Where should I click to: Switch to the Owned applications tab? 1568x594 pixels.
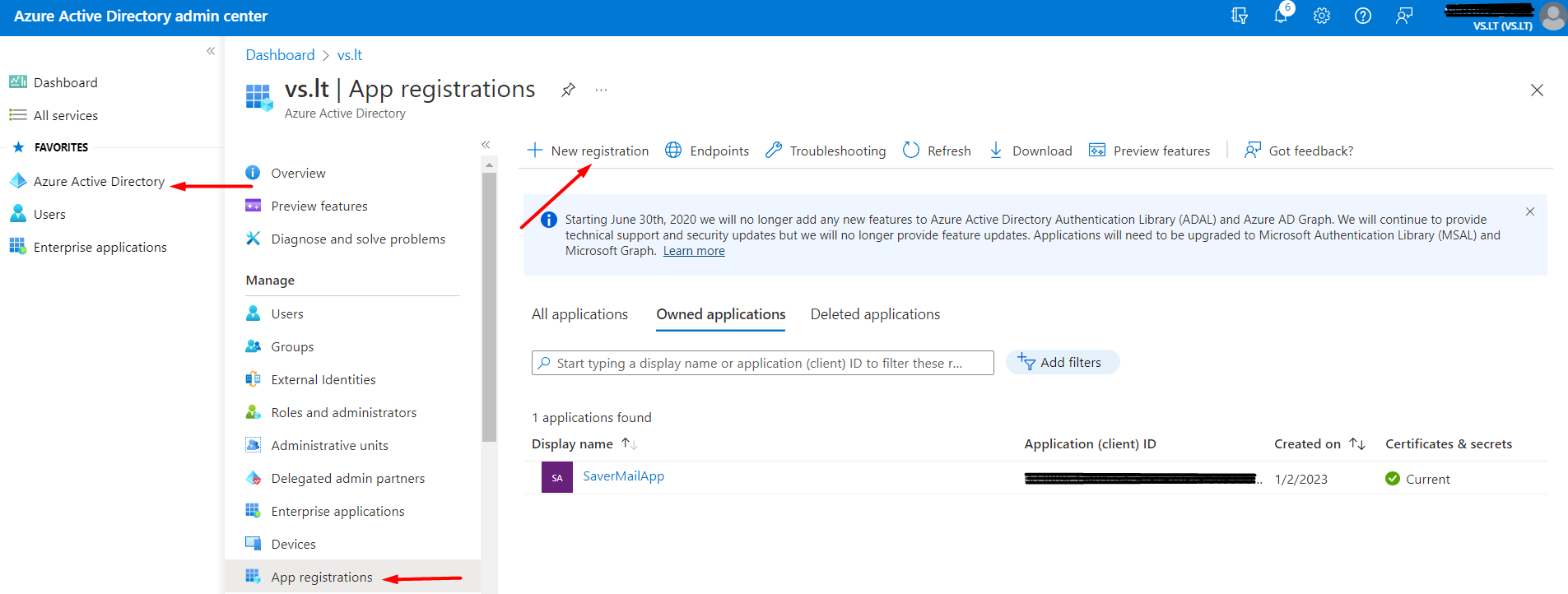coord(720,314)
